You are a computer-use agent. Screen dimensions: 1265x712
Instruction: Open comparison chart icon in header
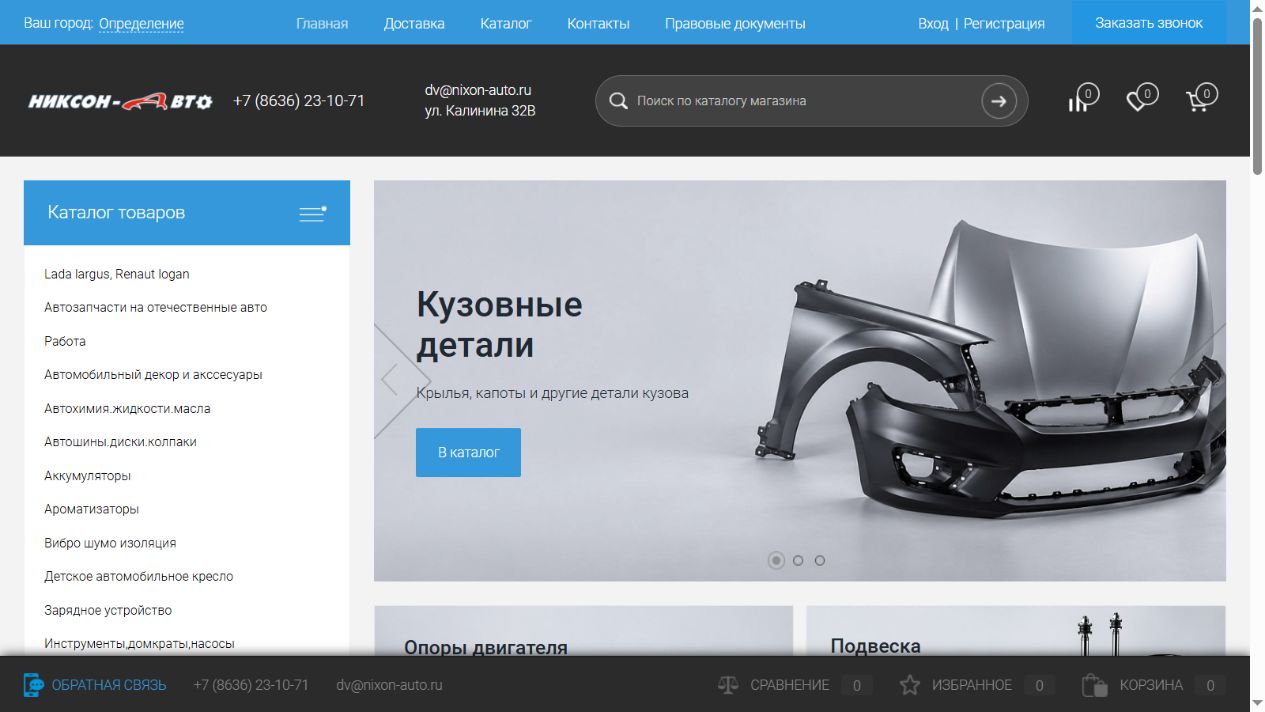click(x=1082, y=99)
